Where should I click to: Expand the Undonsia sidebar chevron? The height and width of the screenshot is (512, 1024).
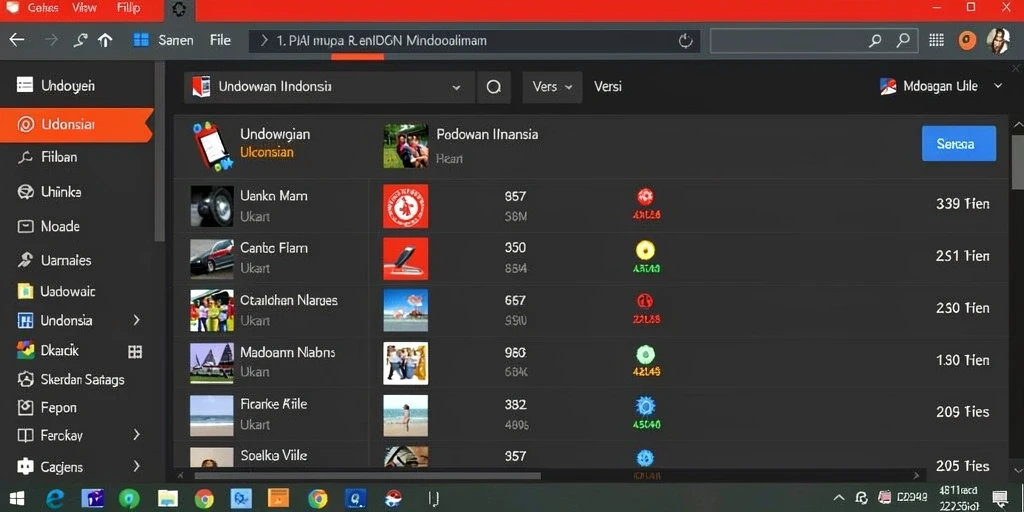136,320
